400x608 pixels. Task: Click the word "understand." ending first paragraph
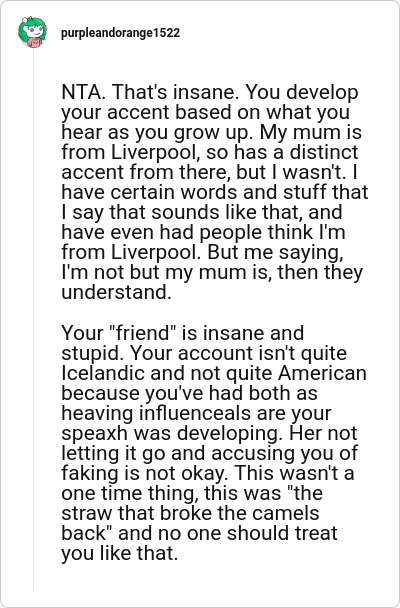point(116,292)
